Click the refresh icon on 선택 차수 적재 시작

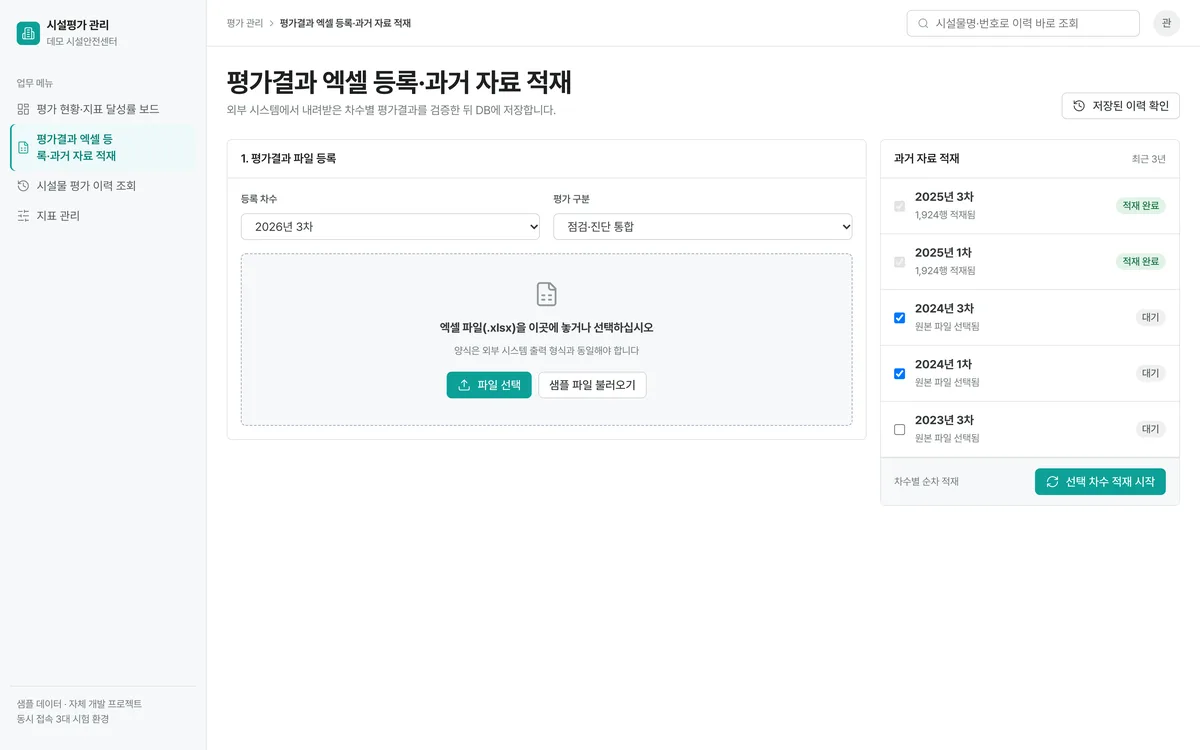click(x=1052, y=482)
